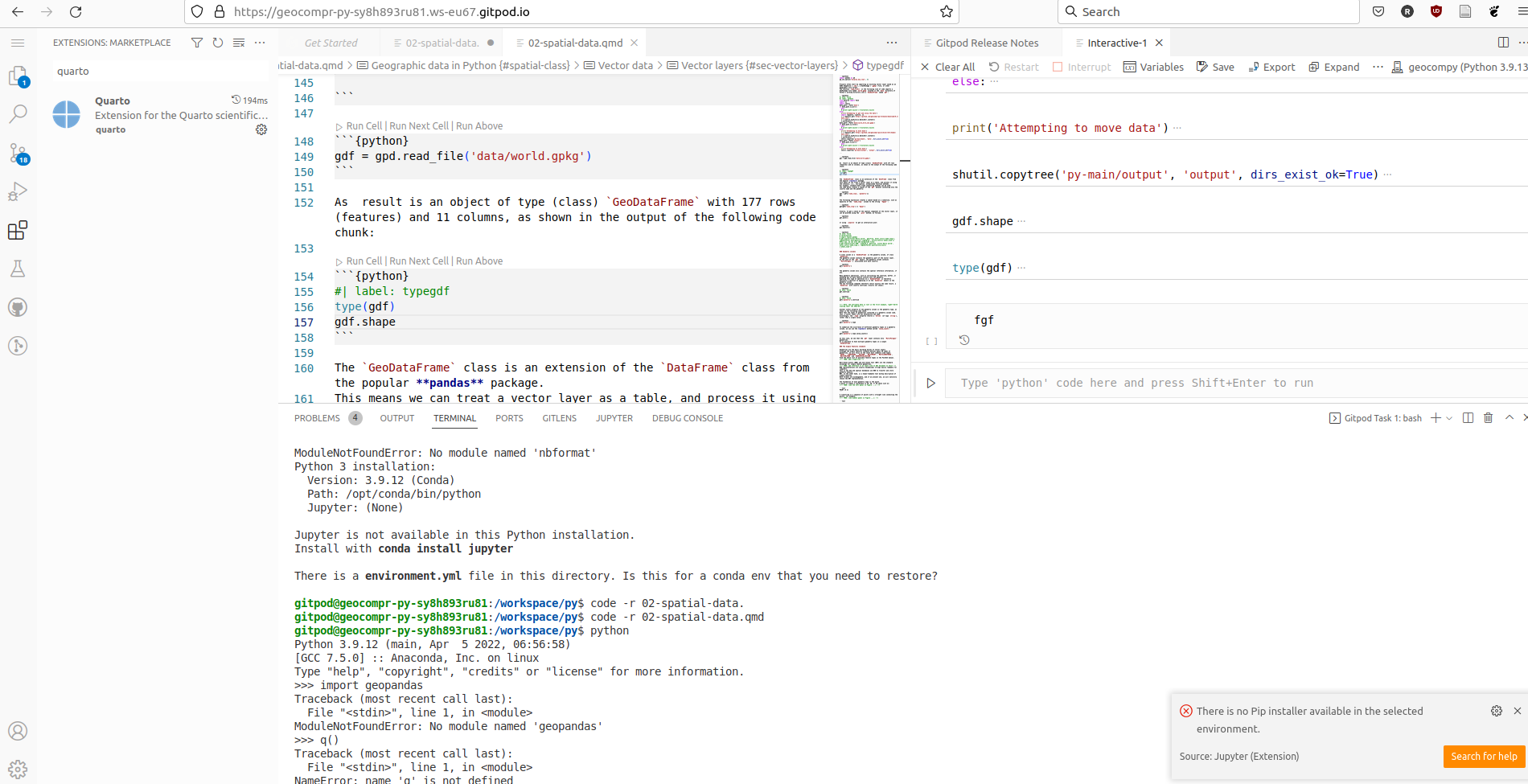Maximize the terminal panel with the chevron
This screenshot has height=784, width=1528.
[1509, 417]
